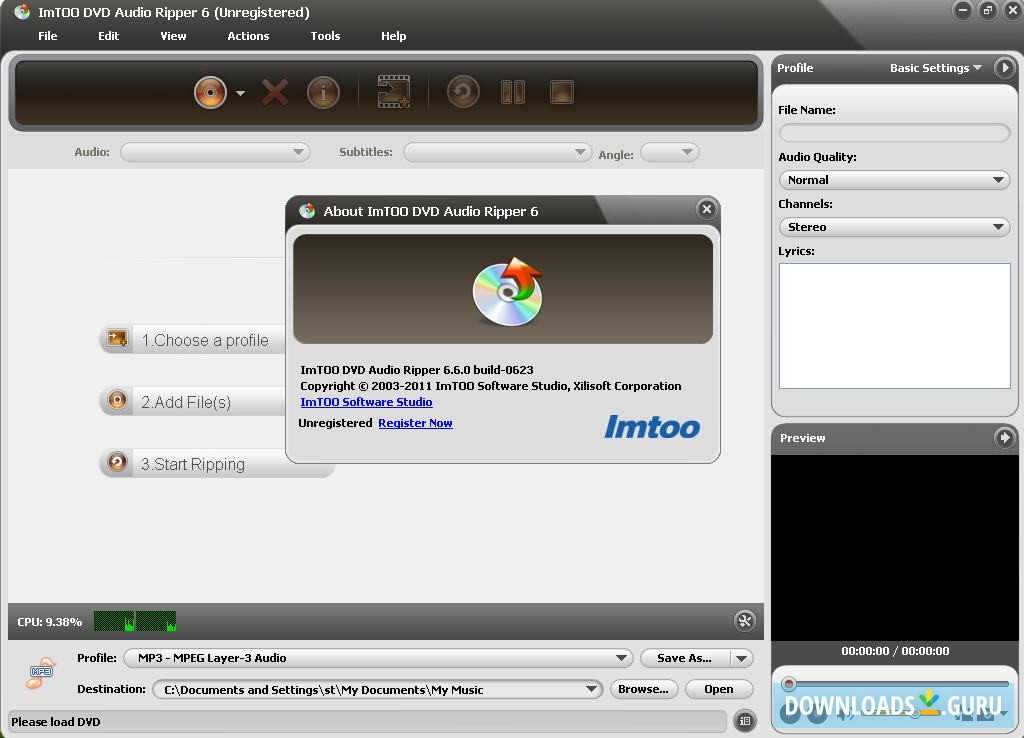Open the Angle dropdown
Viewport: 1024px width, 738px height.
(x=685, y=152)
